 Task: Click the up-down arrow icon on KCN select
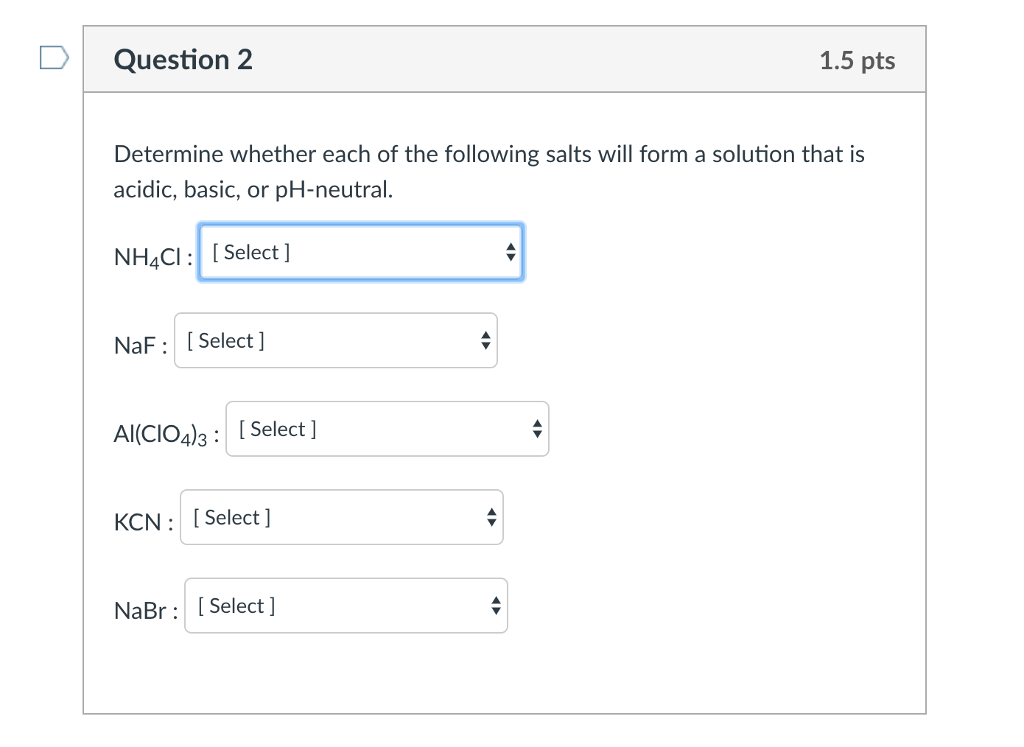(x=491, y=517)
